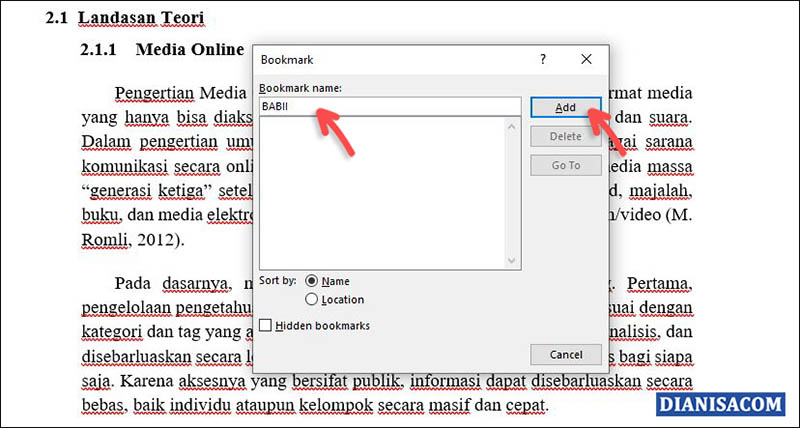This screenshot has width=800, height=428.
Task: Cancel the Bookmark dialog
Action: coord(565,355)
